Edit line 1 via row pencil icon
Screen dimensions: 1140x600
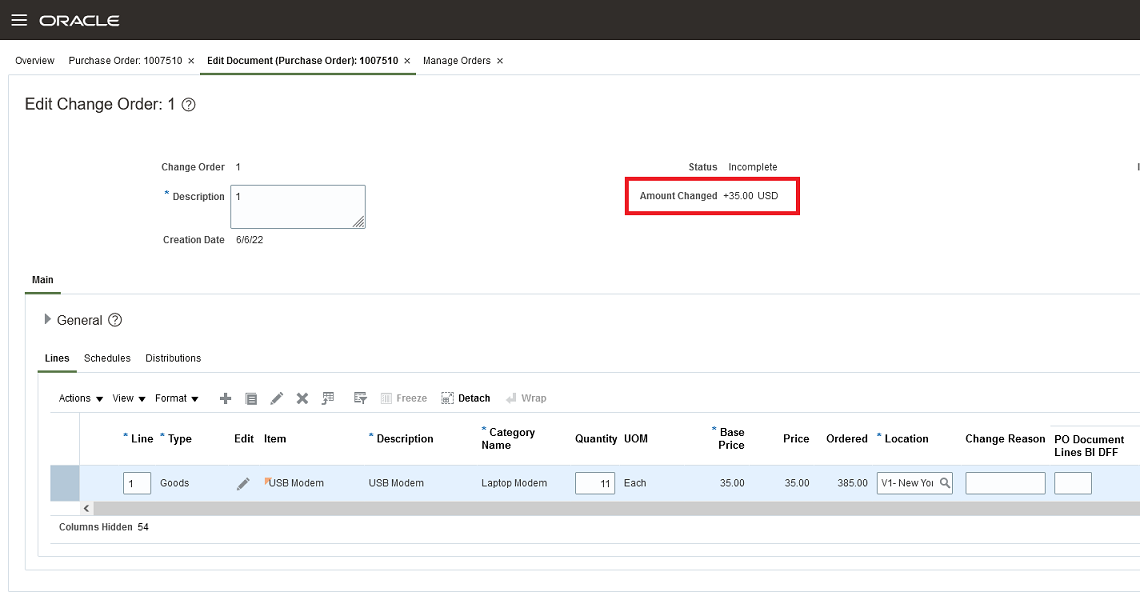click(244, 484)
